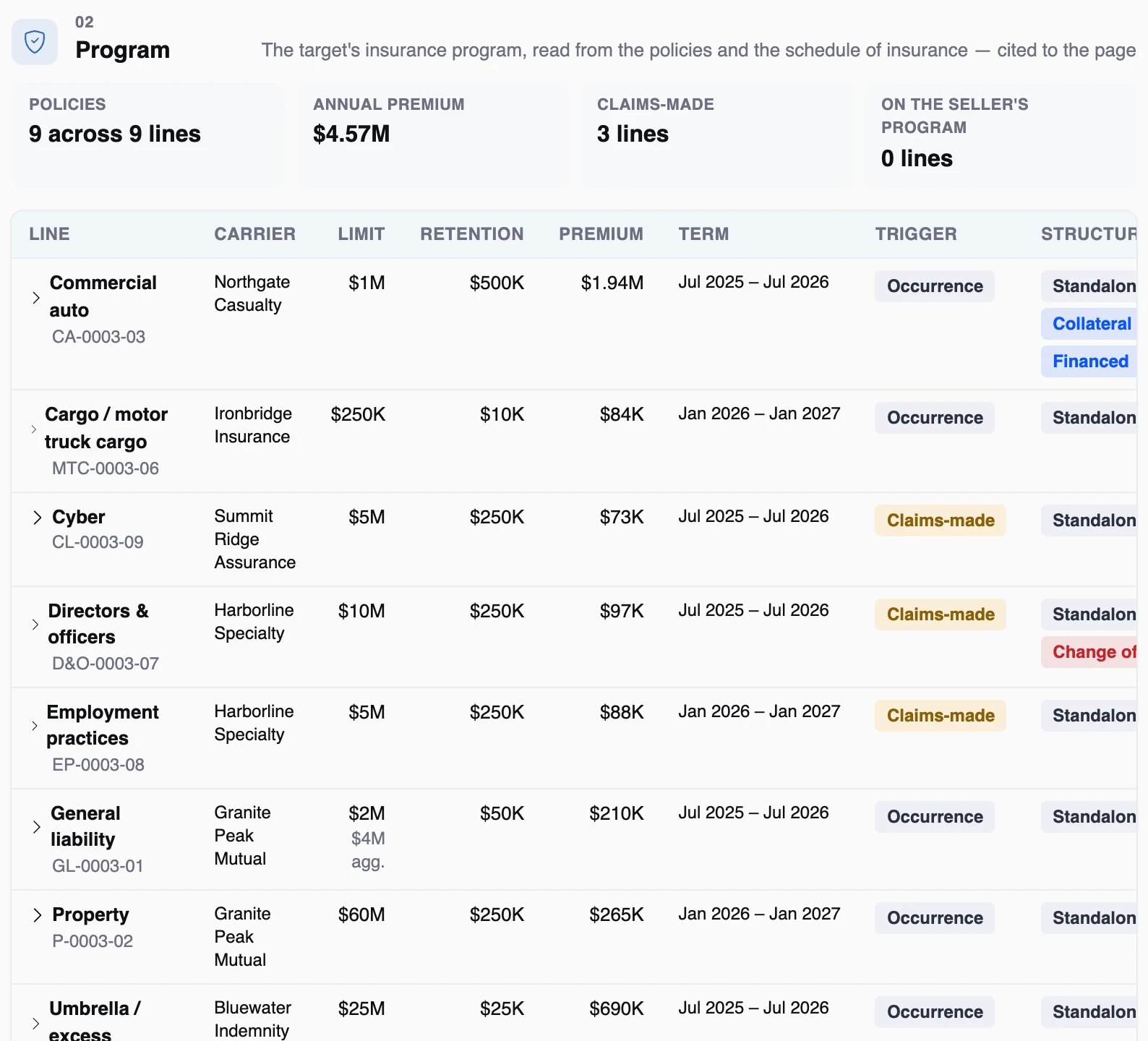Click Occurrence badge in General liability row
This screenshot has width=1148, height=1041.
(935, 817)
